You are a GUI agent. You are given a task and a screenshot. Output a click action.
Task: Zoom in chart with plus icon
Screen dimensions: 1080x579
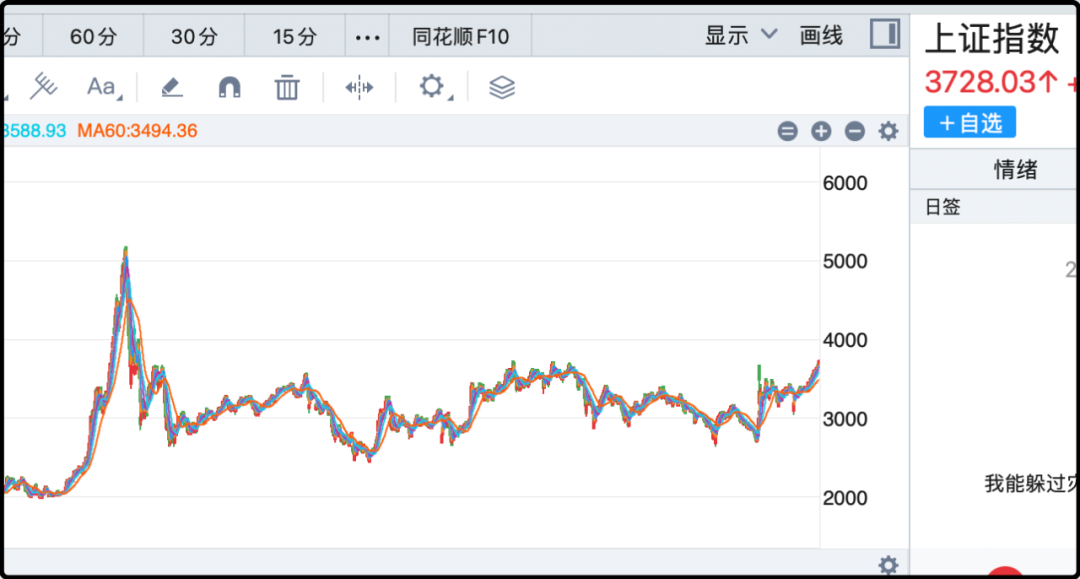point(821,131)
